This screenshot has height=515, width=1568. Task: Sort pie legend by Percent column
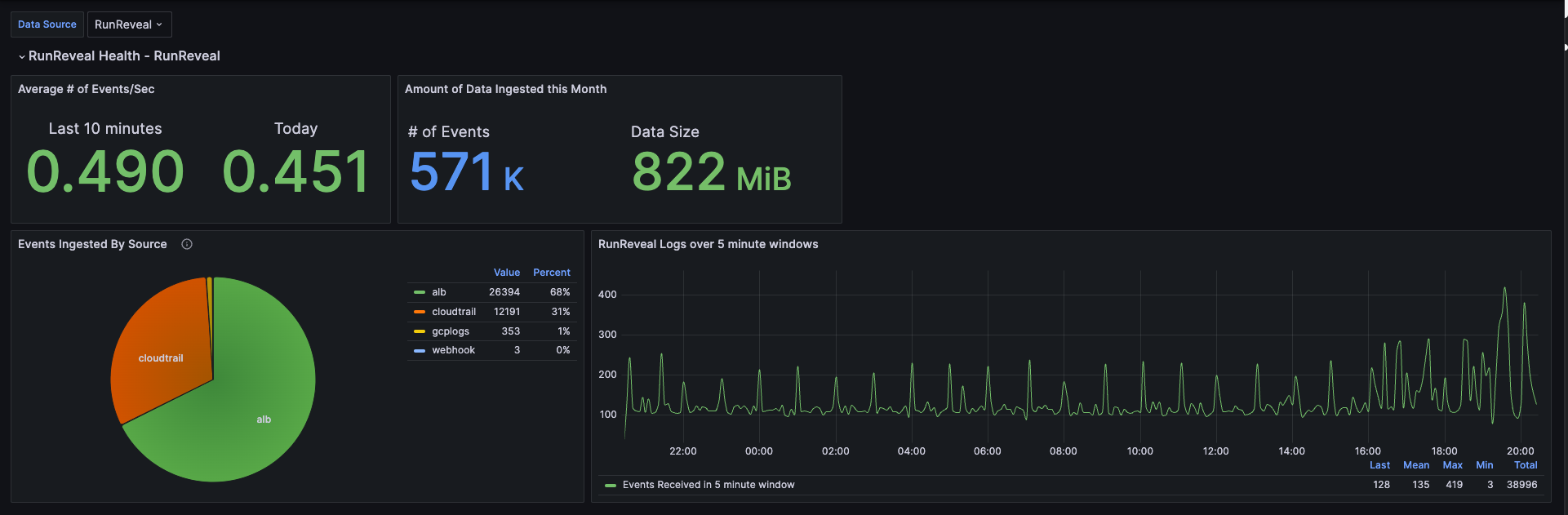click(551, 273)
